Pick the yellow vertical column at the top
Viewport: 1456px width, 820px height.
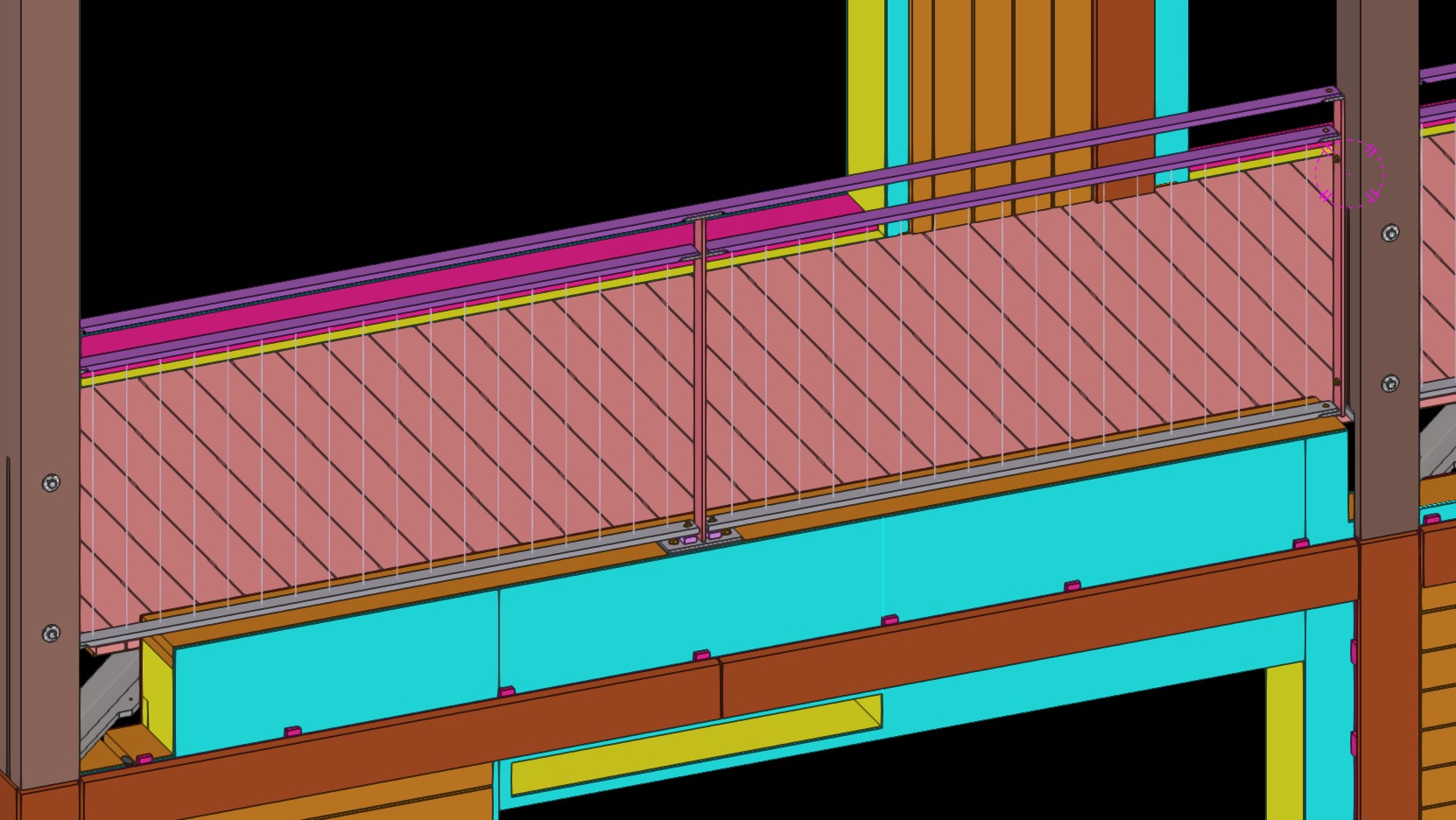coord(867,105)
